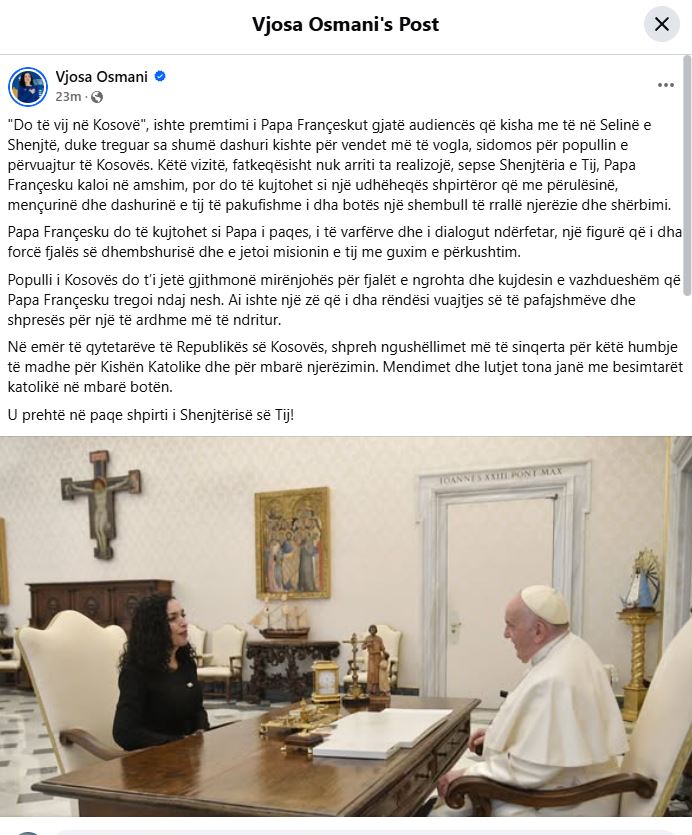Click the scrollbar track below the thumb
The height and width of the screenshot is (835, 692).
pyautogui.click(x=687, y=533)
